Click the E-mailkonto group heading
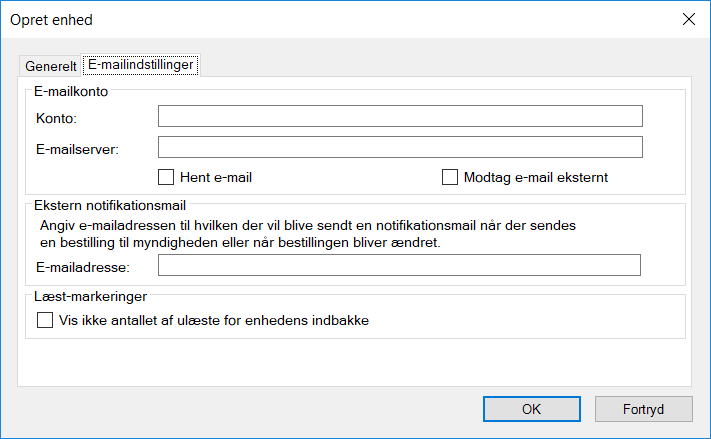The width and height of the screenshot is (711, 439). coord(71,91)
